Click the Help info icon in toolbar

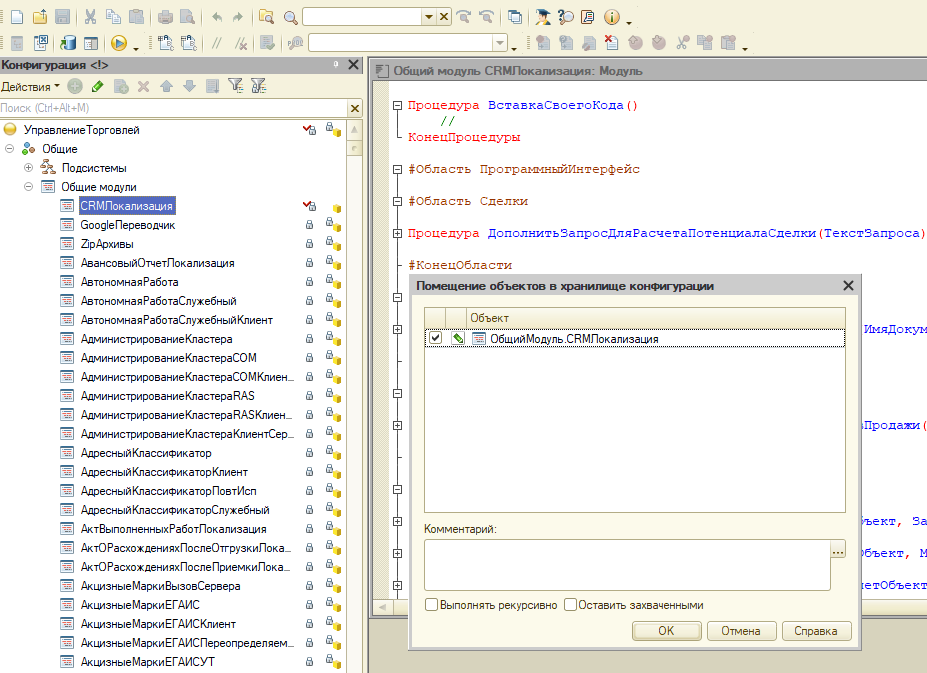tap(612, 17)
